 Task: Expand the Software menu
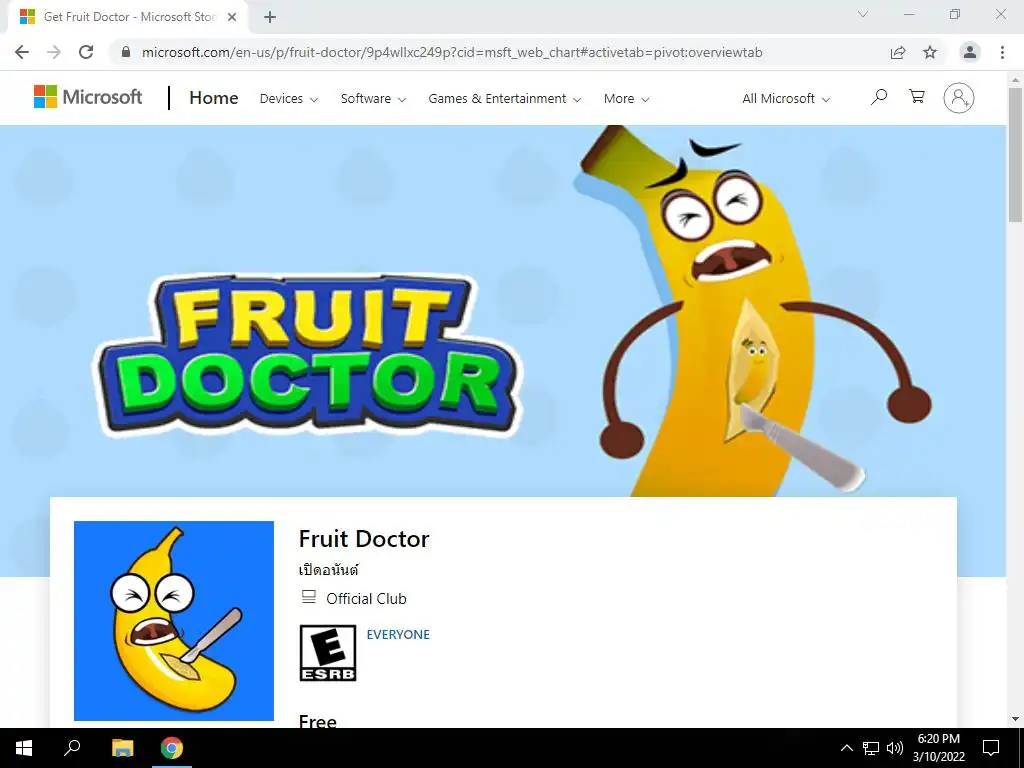click(x=373, y=99)
